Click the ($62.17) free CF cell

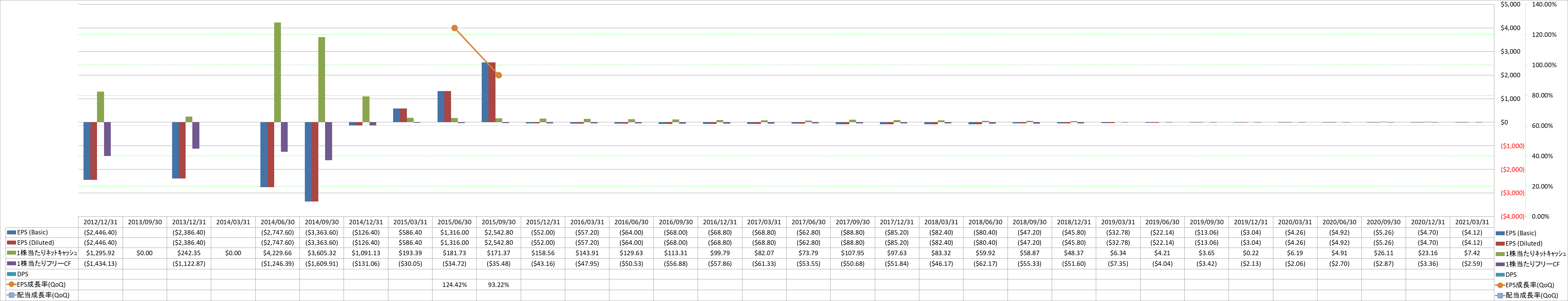[985, 263]
